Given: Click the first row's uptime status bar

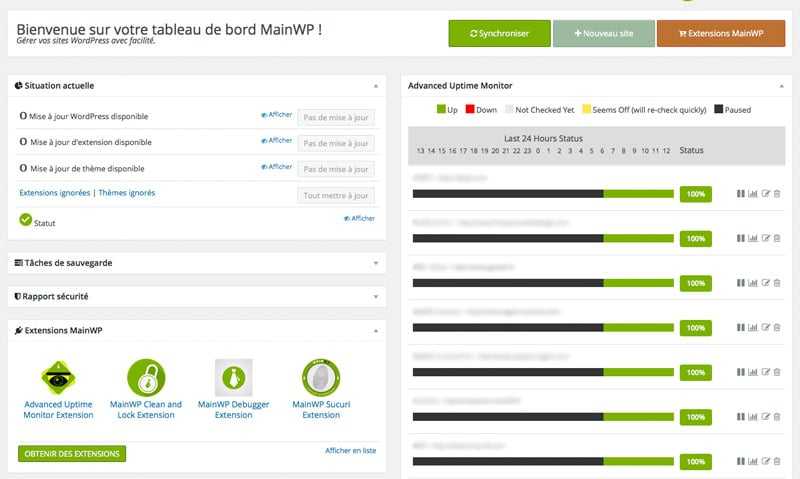Looking at the screenshot, I should [543, 194].
